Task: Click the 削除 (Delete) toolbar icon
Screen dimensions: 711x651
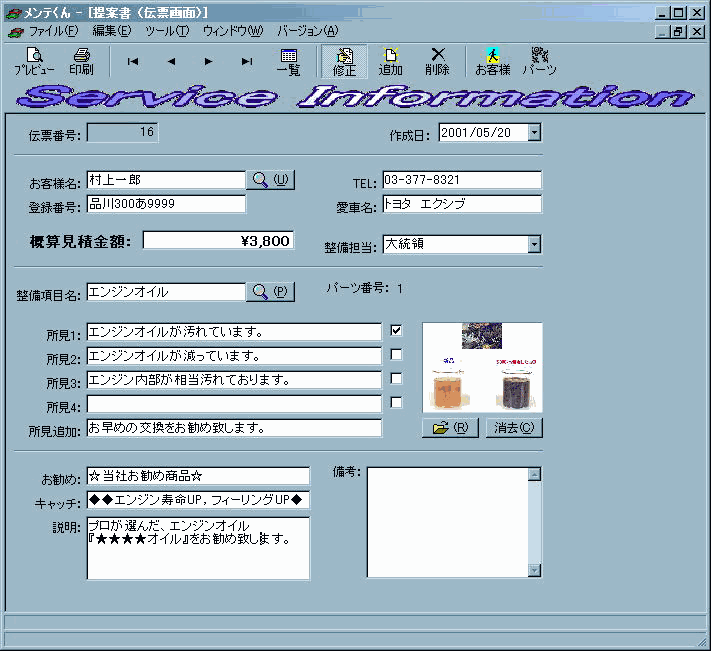Action: 437,61
